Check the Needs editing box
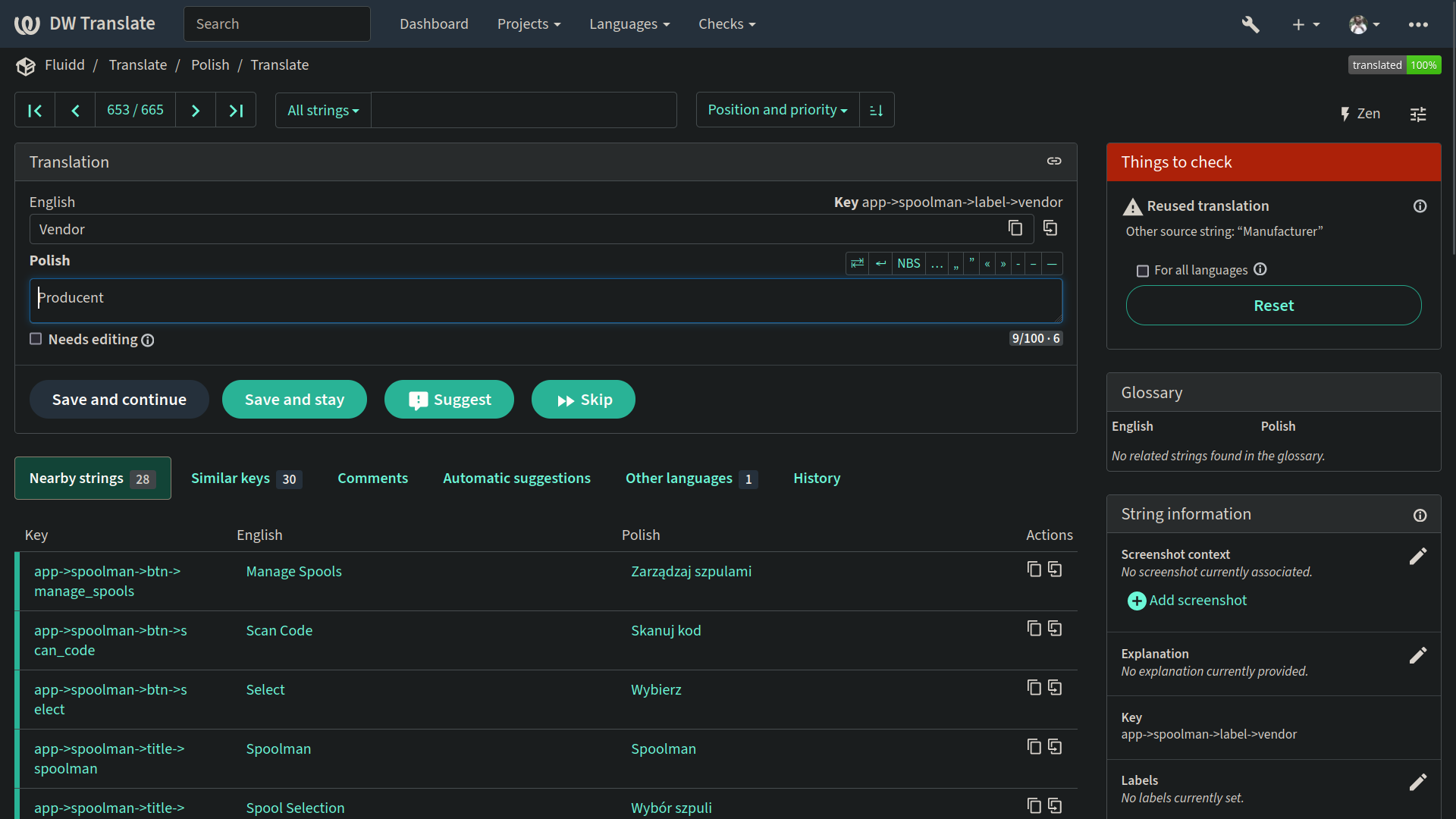The height and width of the screenshot is (819, 1456). coord(36,339)
